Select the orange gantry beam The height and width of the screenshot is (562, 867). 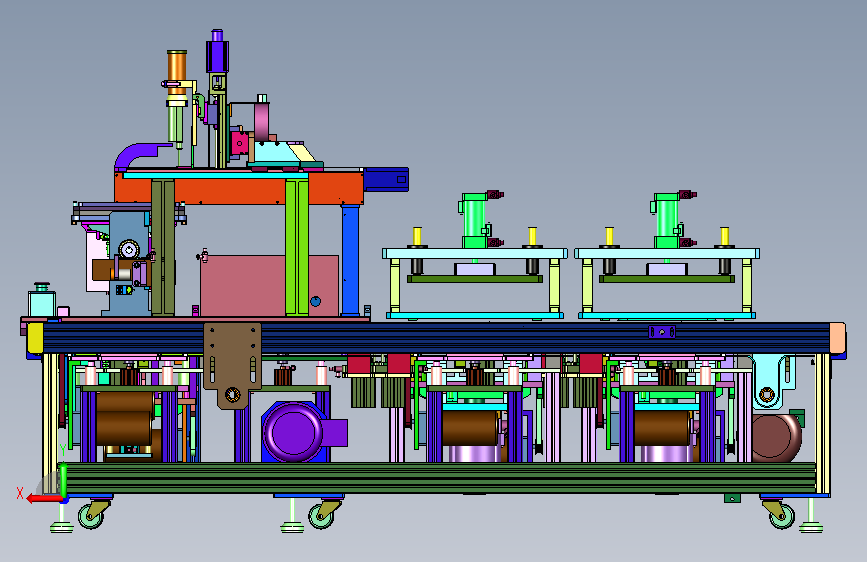coord(238,188)
